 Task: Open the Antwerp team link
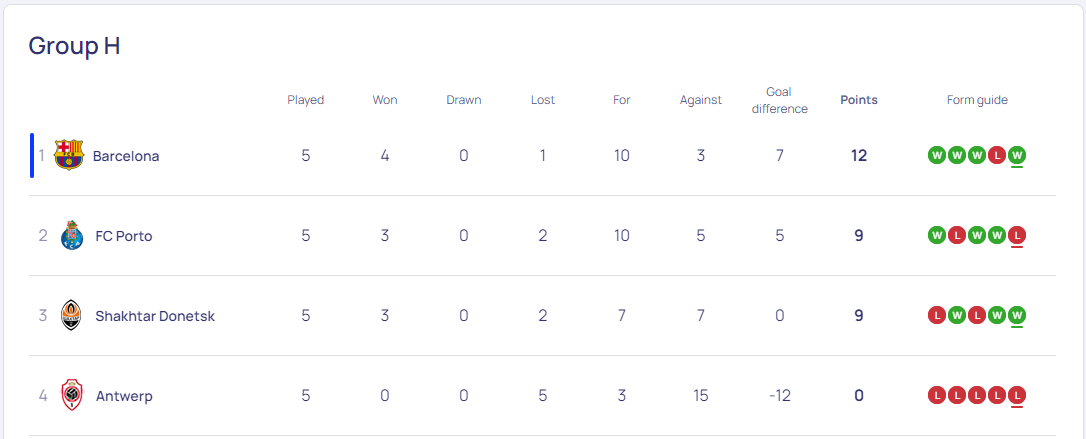point(124,397)
